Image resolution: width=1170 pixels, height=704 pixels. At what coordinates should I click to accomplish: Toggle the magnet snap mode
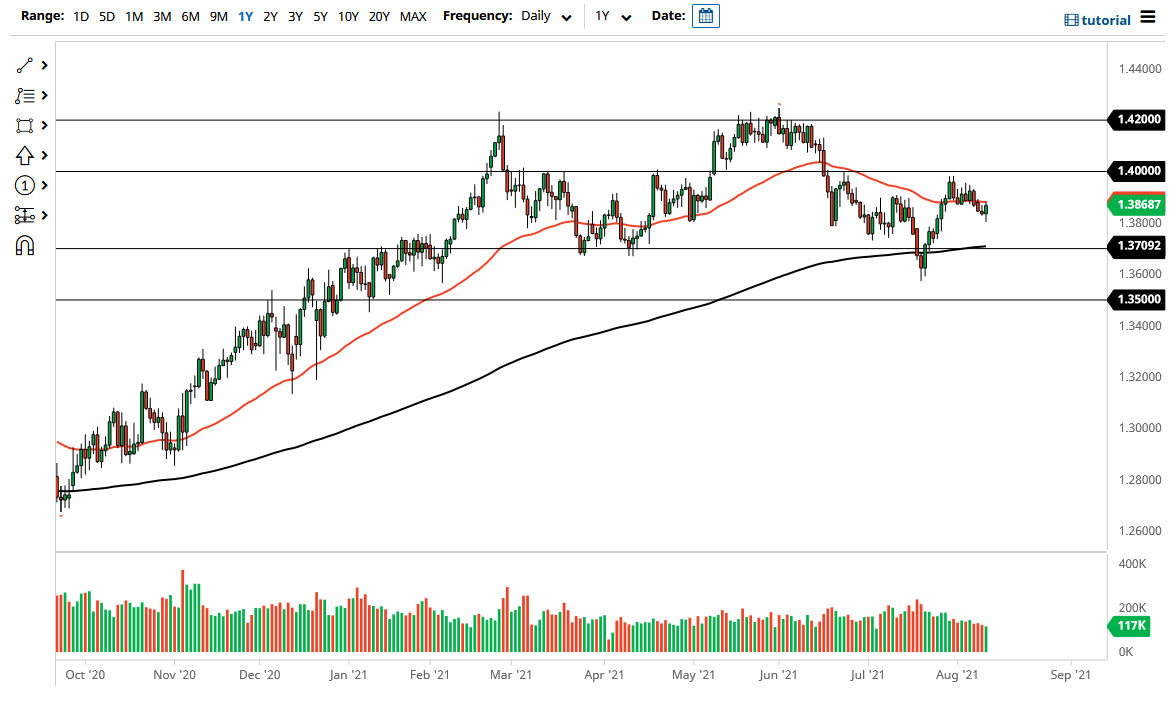pos(25,246)
